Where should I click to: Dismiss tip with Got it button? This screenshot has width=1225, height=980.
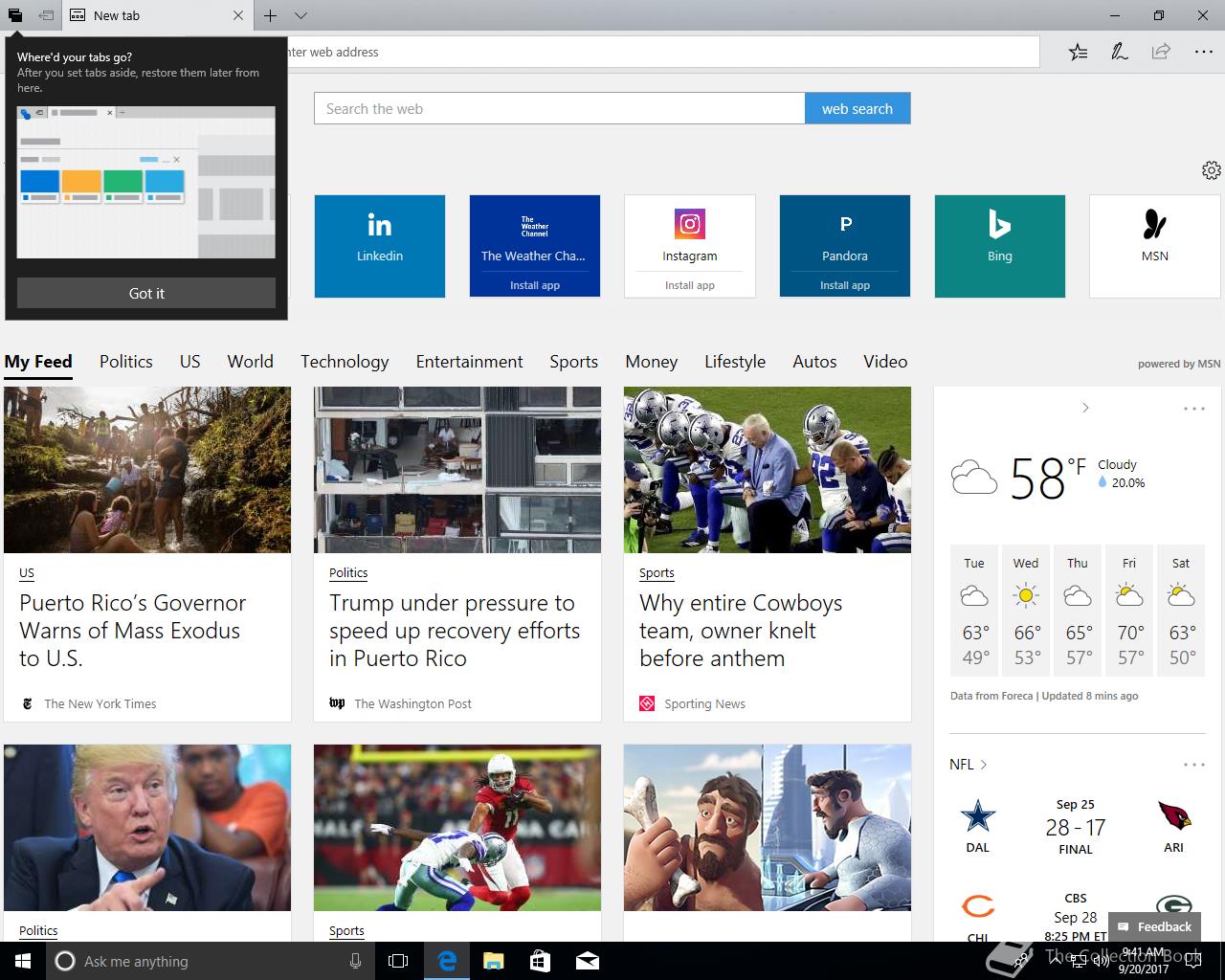tap(146, 293)
